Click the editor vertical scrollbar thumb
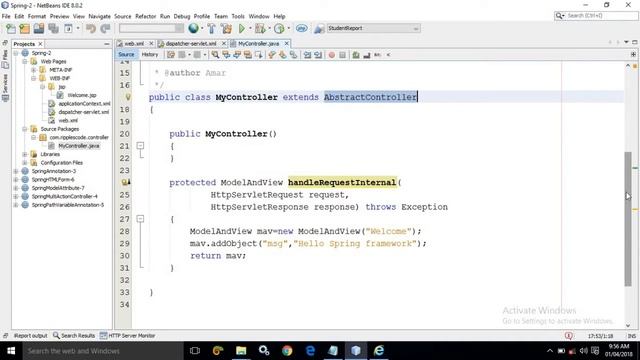This screenshot has height=360, width=640. [x=628, y=219]
